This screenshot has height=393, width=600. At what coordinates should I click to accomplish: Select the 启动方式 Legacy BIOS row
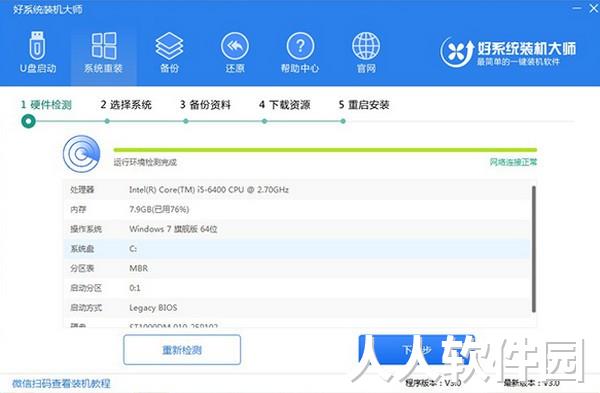click(297, 308)
